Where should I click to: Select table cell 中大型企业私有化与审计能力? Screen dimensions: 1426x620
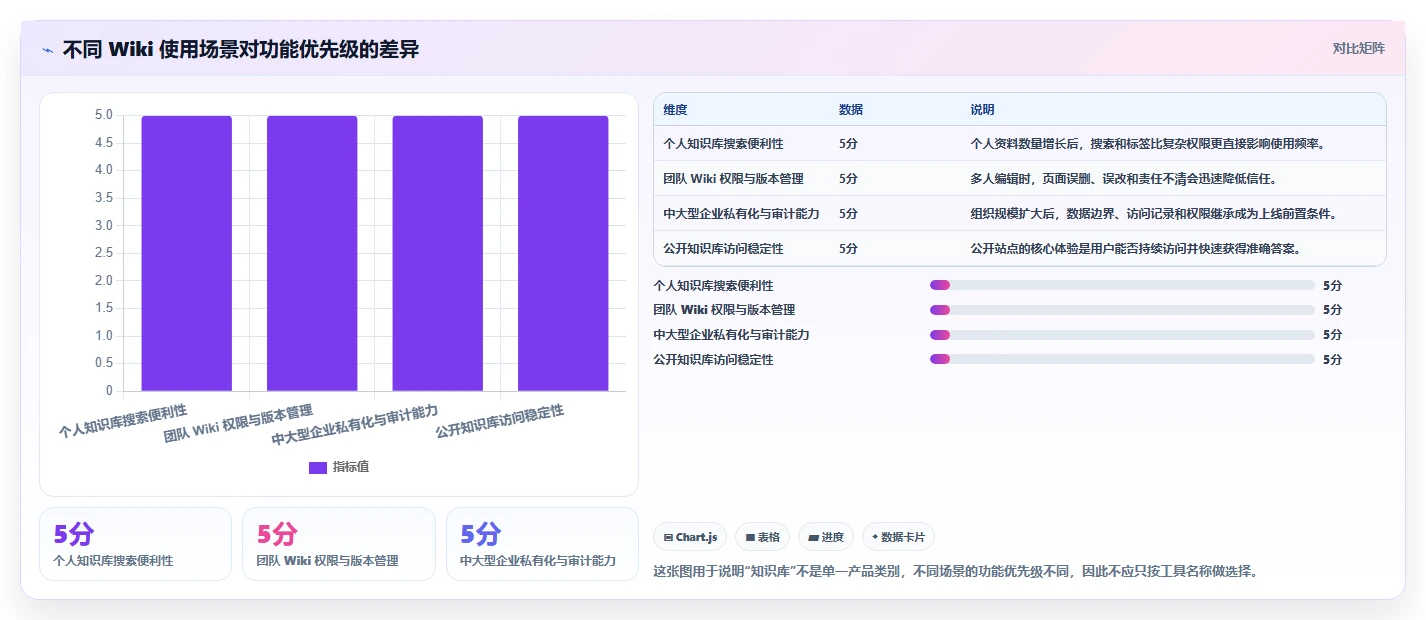[x=741, y=214]
